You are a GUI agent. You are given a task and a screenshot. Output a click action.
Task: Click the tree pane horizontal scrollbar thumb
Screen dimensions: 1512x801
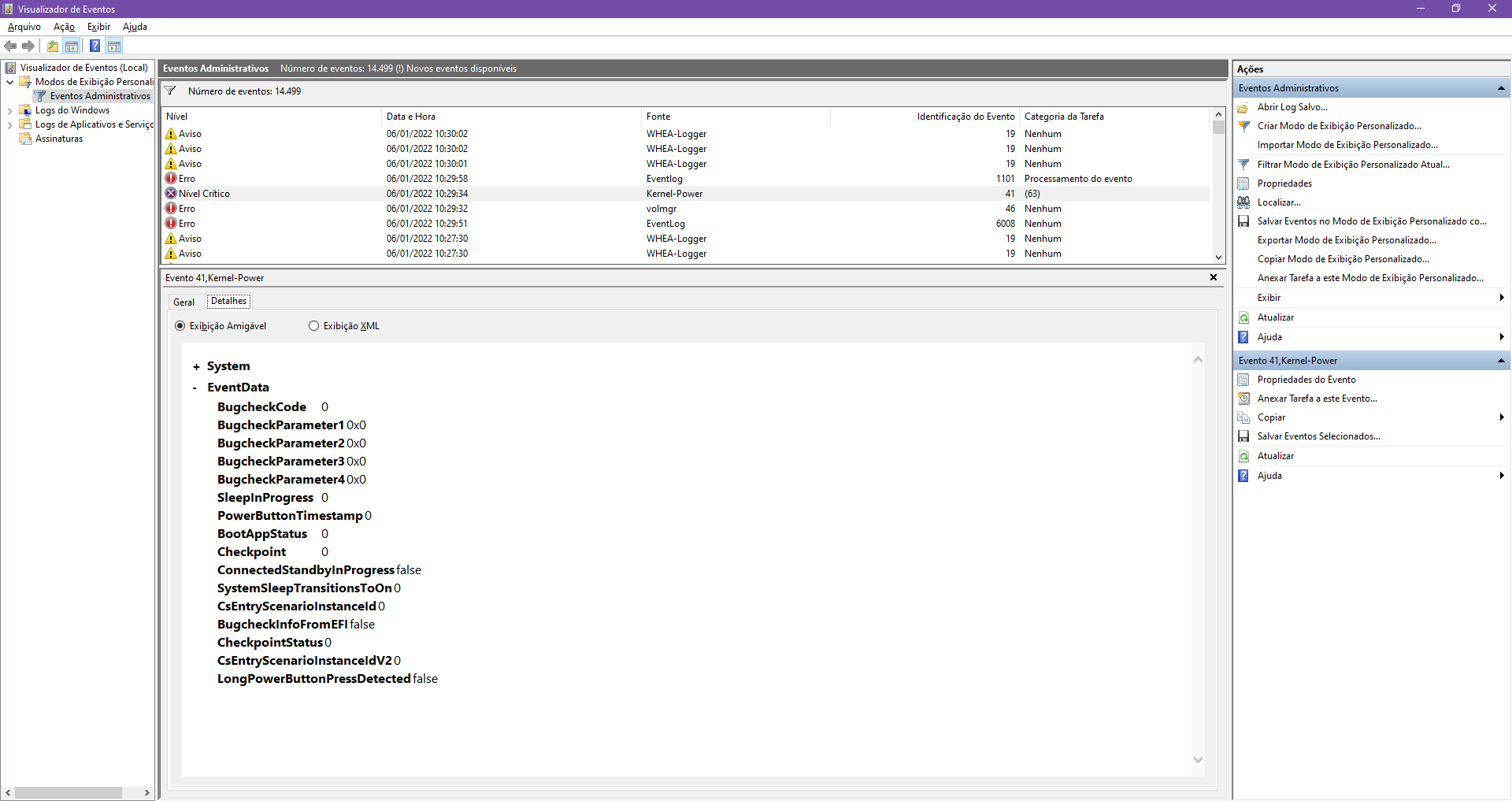[69, 792]
